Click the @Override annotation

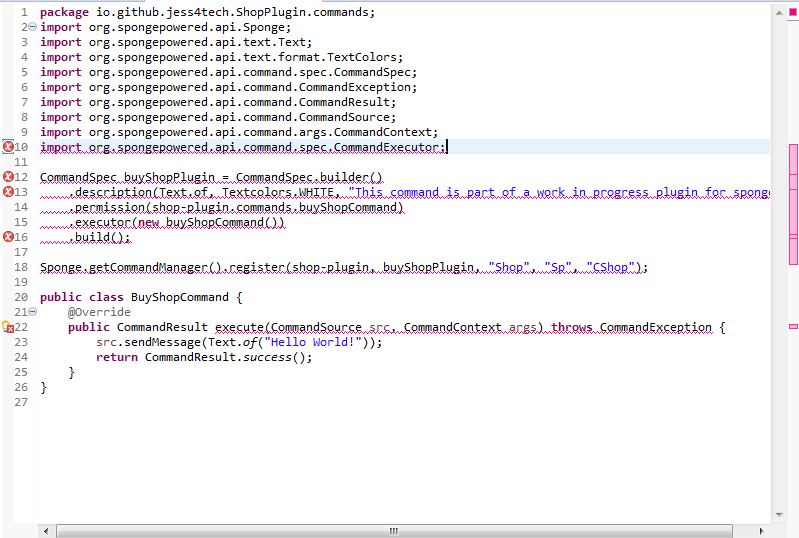99,312
